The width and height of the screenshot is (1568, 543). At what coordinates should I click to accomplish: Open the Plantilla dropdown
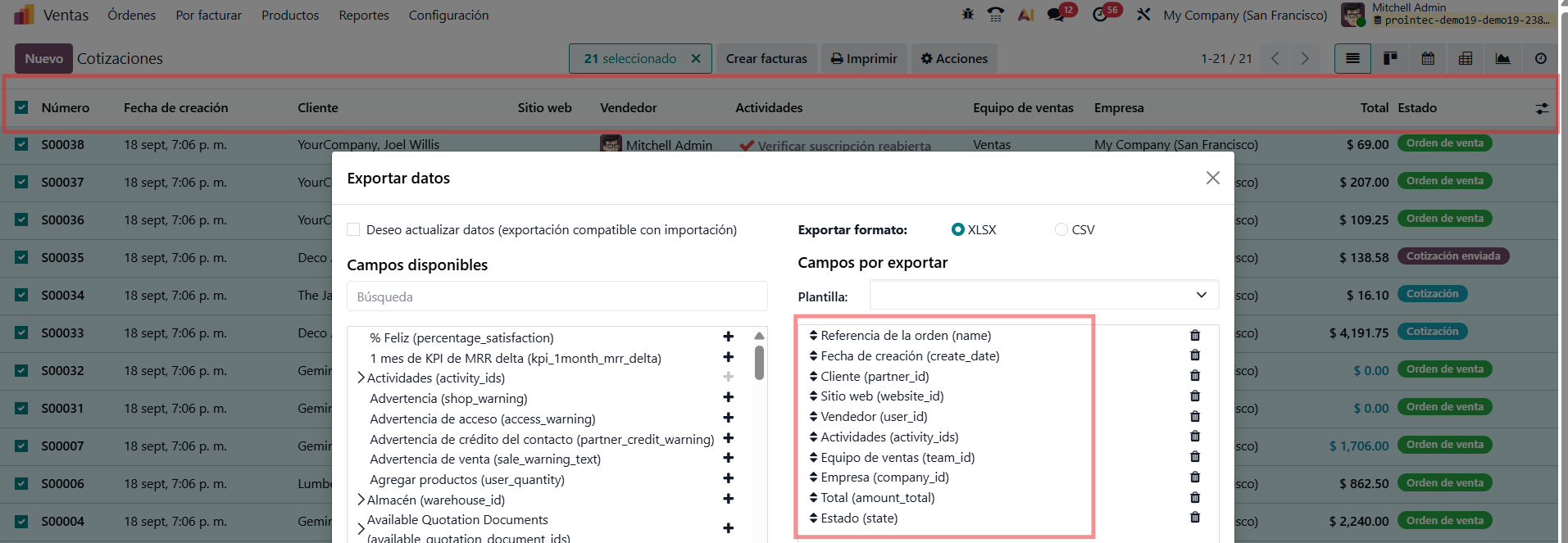coord(1043,295)
